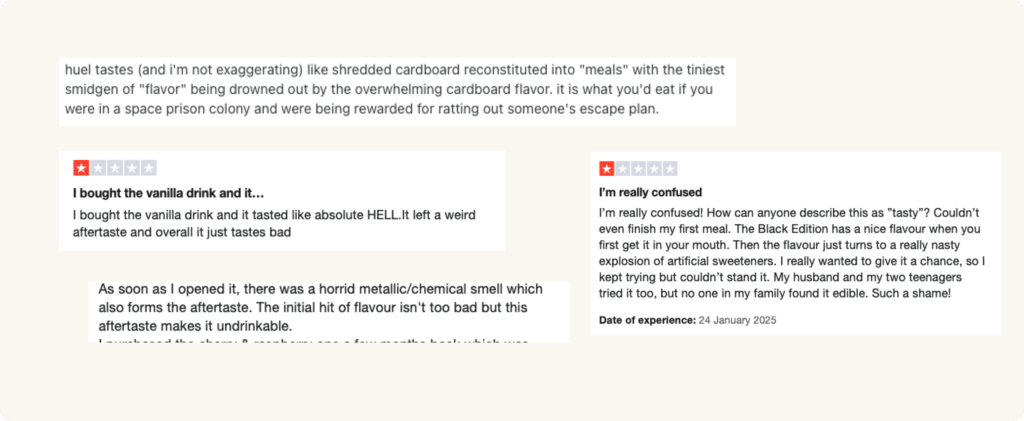Click the fifth star in 'I'm really confused' review
The height and width of the screenshot is (421, 1024).
[669, 169]
